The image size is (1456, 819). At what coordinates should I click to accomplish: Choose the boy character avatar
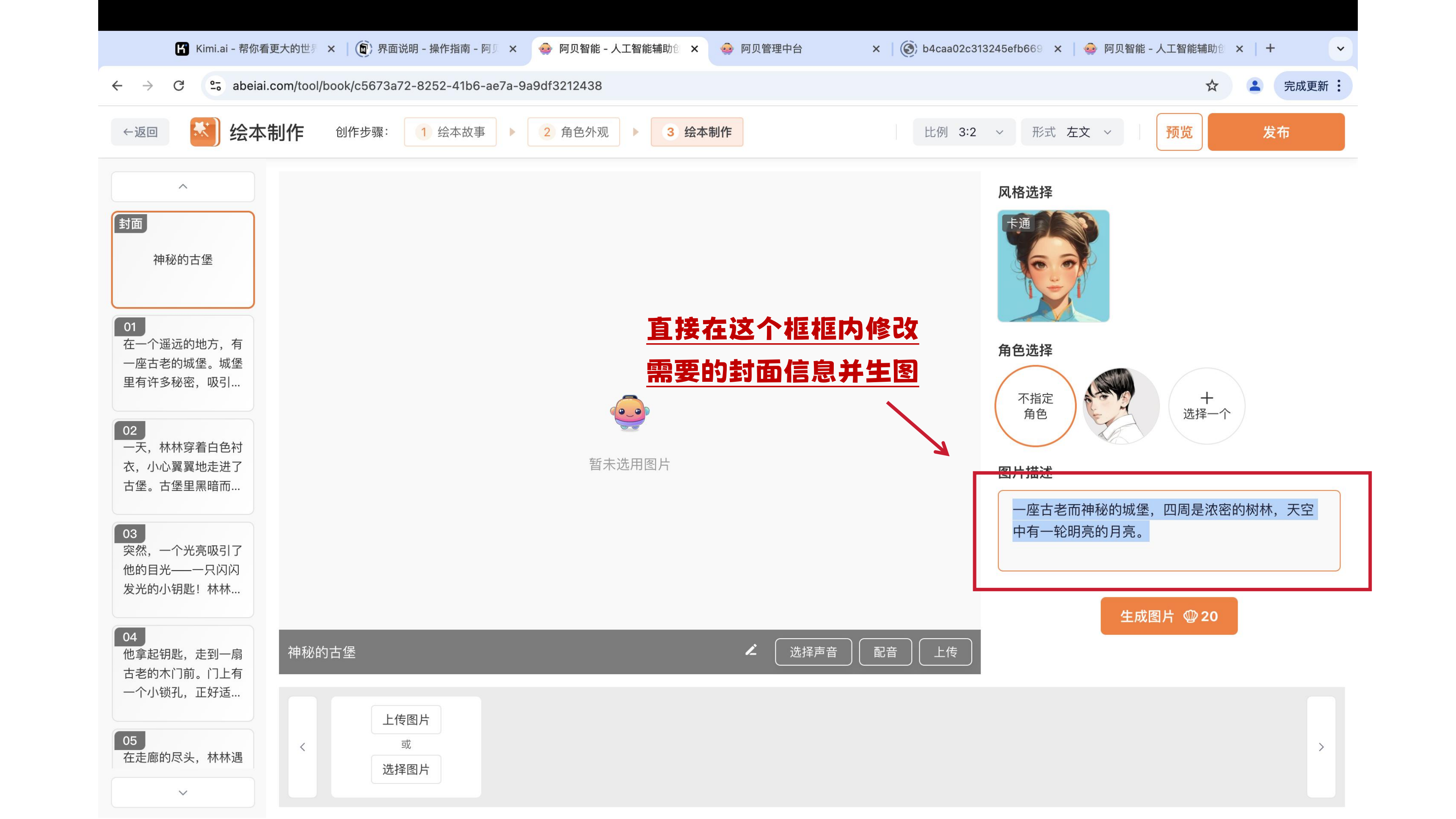[x=1121, y=406]
